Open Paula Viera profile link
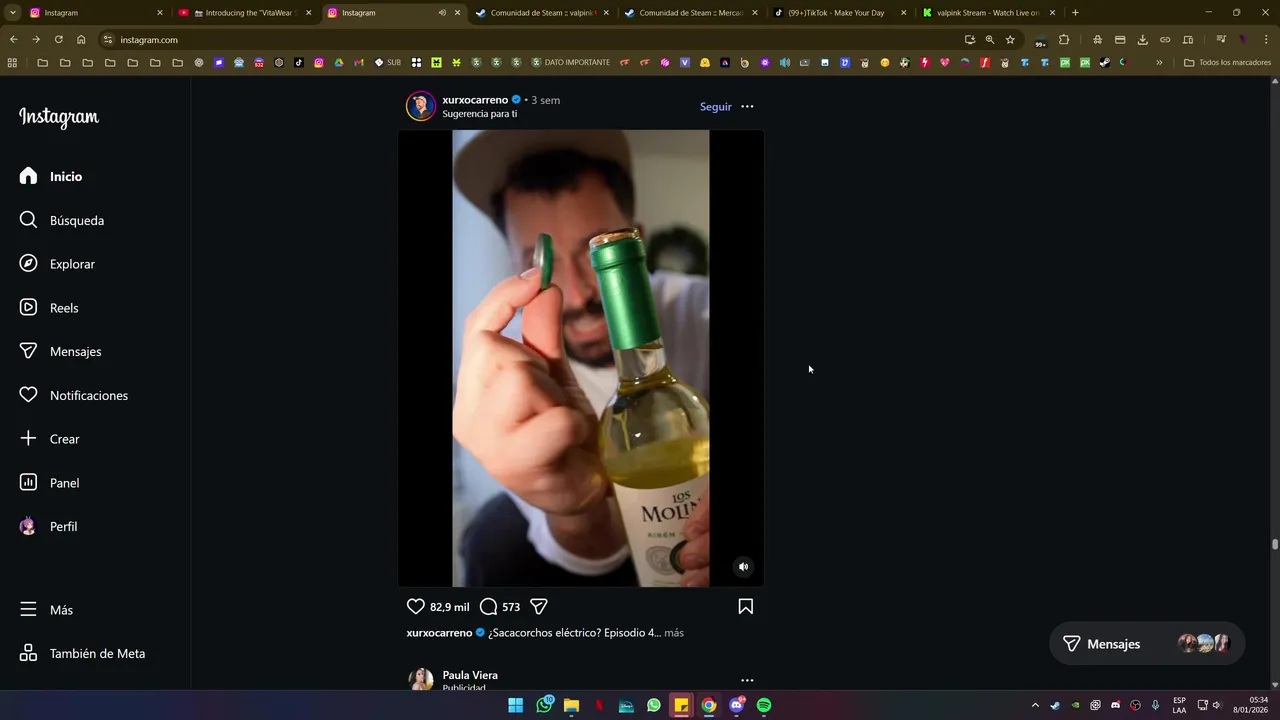The height and width of the screenshot is (720, 1280). (470, 675)
